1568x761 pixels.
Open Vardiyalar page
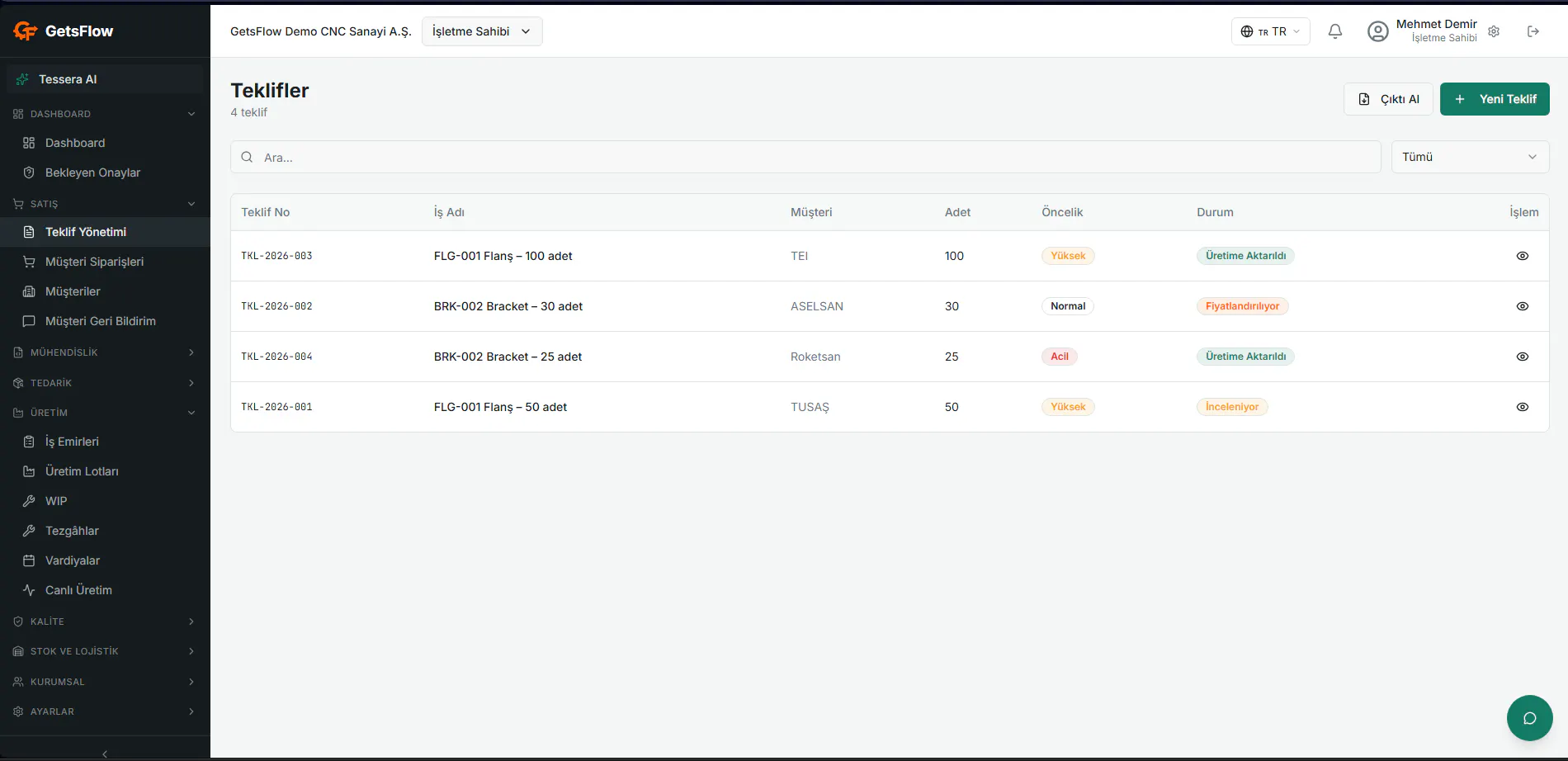(105, 560)
